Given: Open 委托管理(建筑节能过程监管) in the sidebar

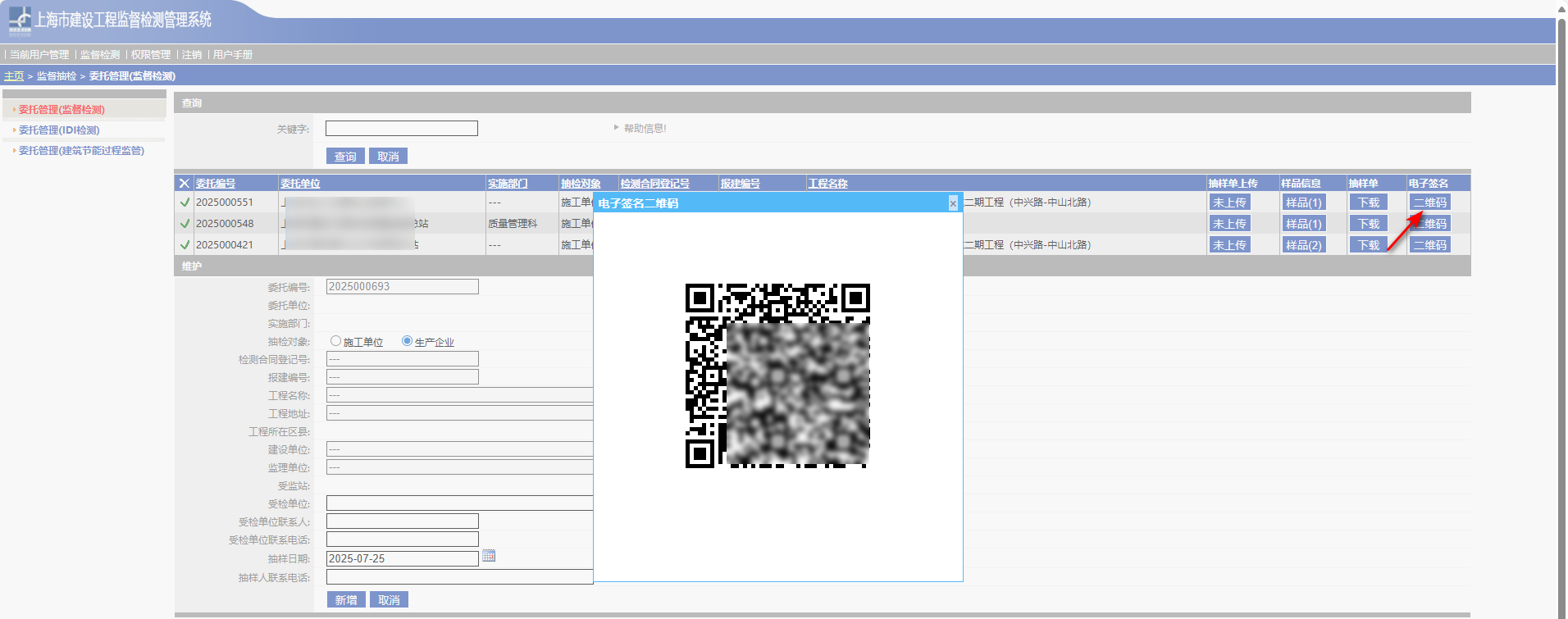Looking at the screenshot, I should pos(81,151).
